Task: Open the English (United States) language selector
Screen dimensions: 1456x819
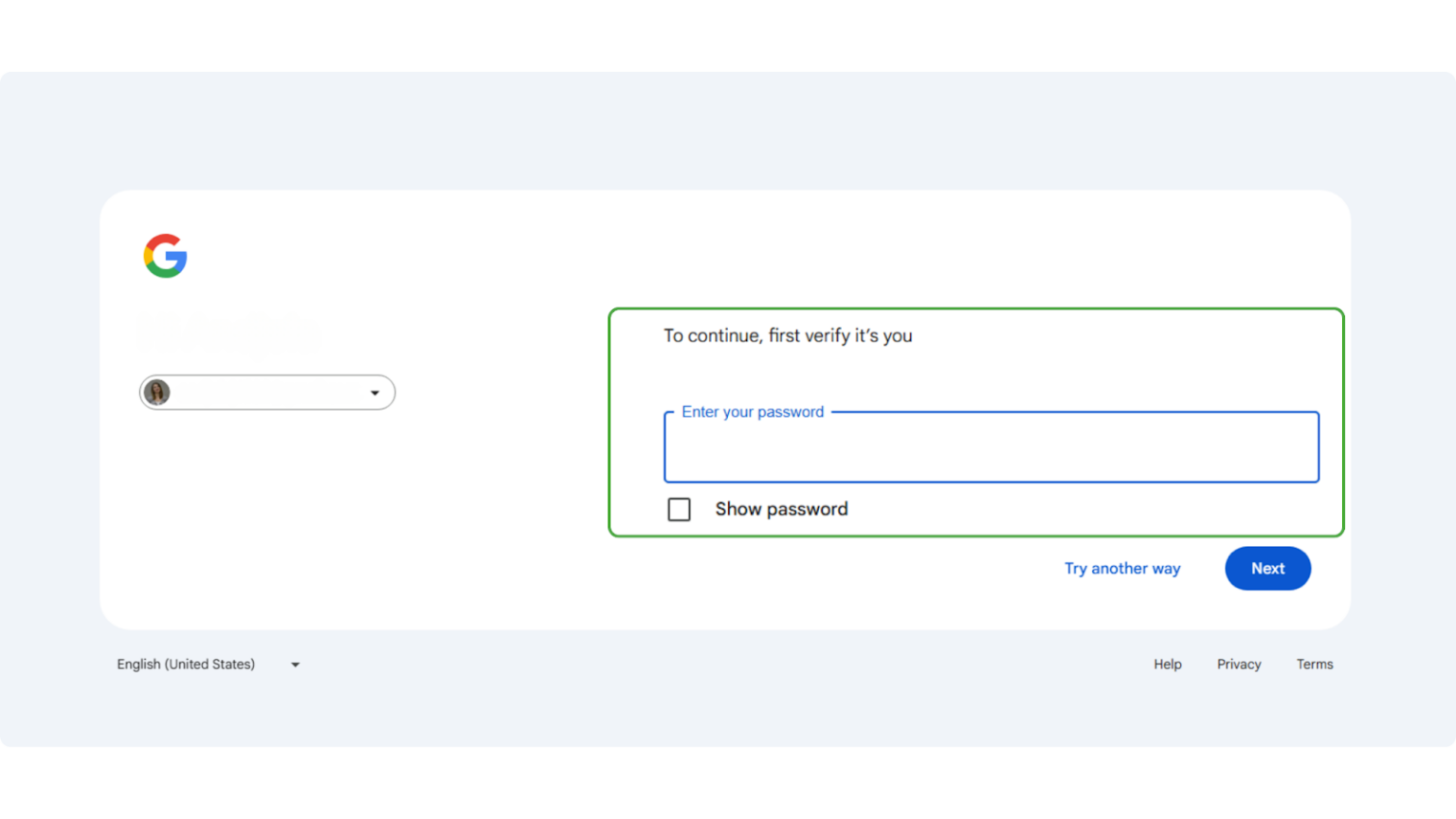Action: [x=208, y=664]
